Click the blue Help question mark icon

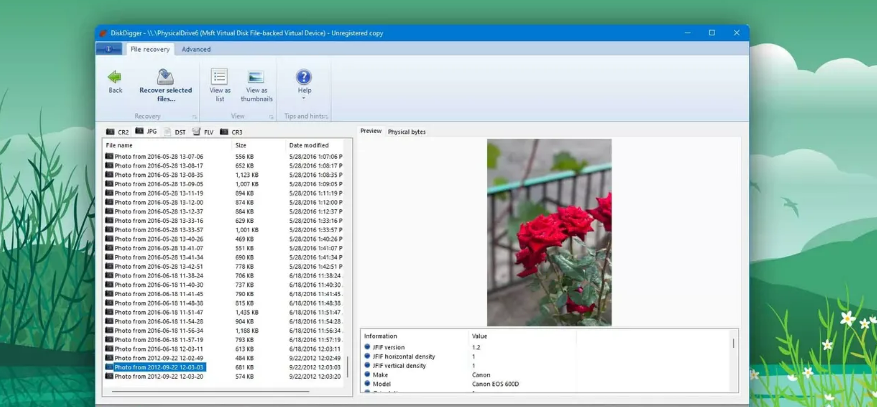(x=303, y=76)
